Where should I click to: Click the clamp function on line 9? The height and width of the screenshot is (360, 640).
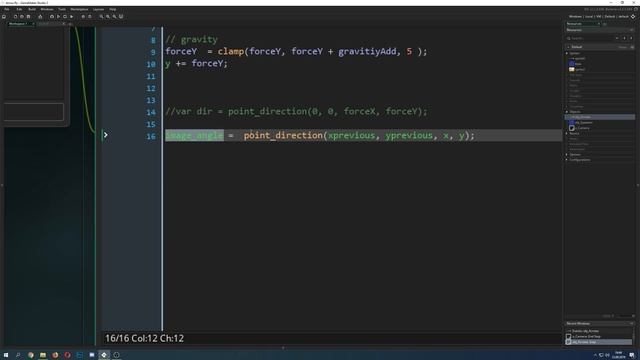click(231, 51)
